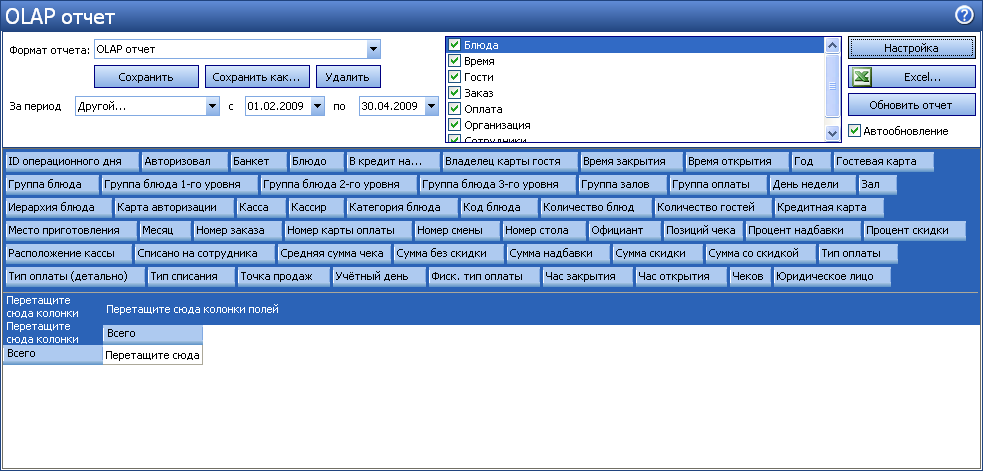Select the Учётный день field
Viewport: 983px width, 471px height.
379,276
